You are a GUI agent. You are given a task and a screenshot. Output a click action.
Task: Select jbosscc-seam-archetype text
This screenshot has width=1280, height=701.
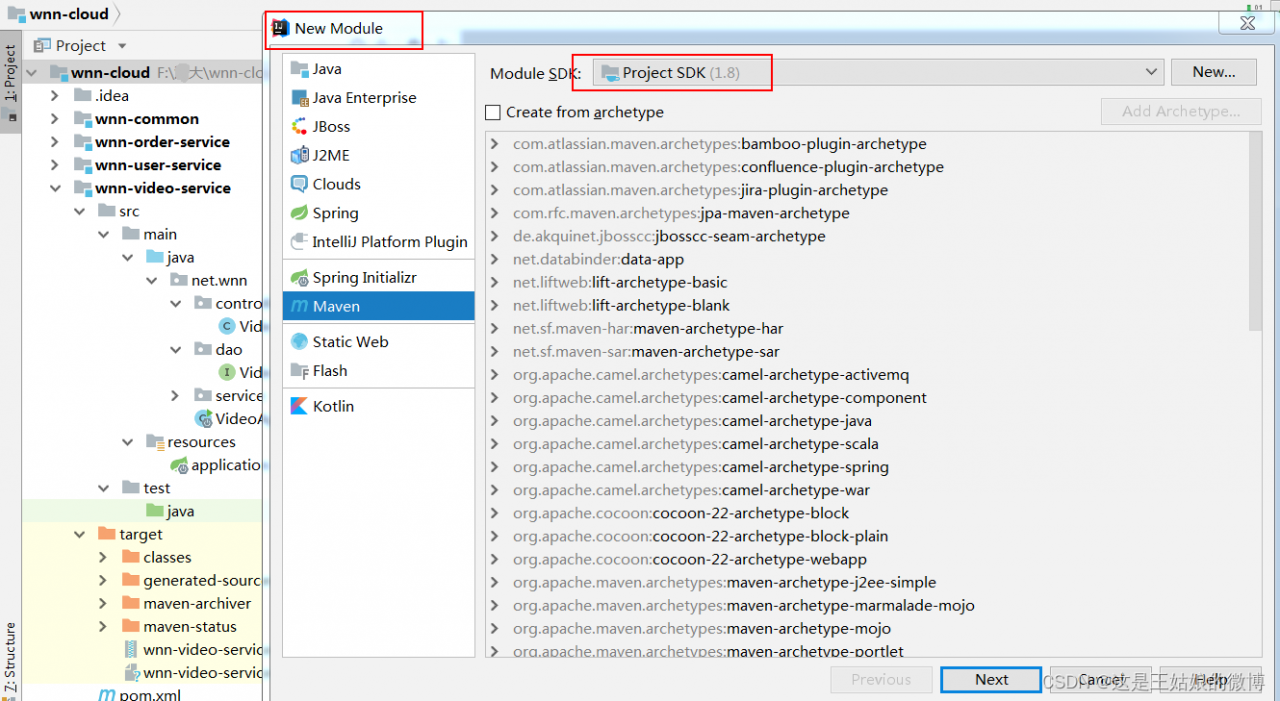(740, 237)
